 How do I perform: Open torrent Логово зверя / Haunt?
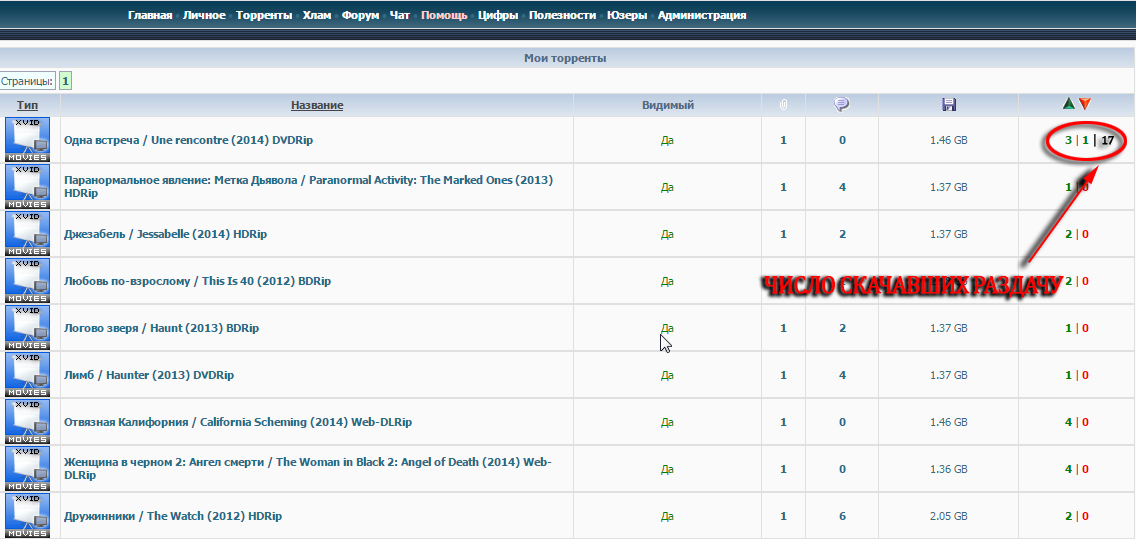click(162, 328)
